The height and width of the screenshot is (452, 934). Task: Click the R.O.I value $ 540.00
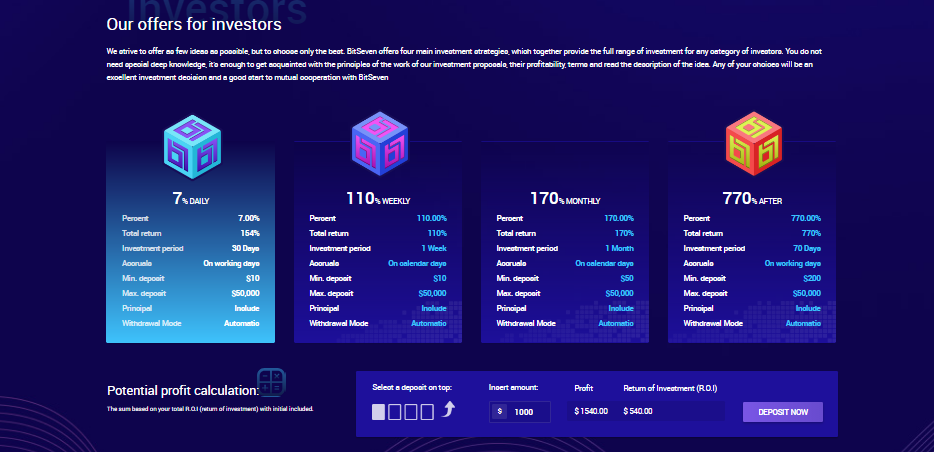pyautogui.click(x=638, y=411)
